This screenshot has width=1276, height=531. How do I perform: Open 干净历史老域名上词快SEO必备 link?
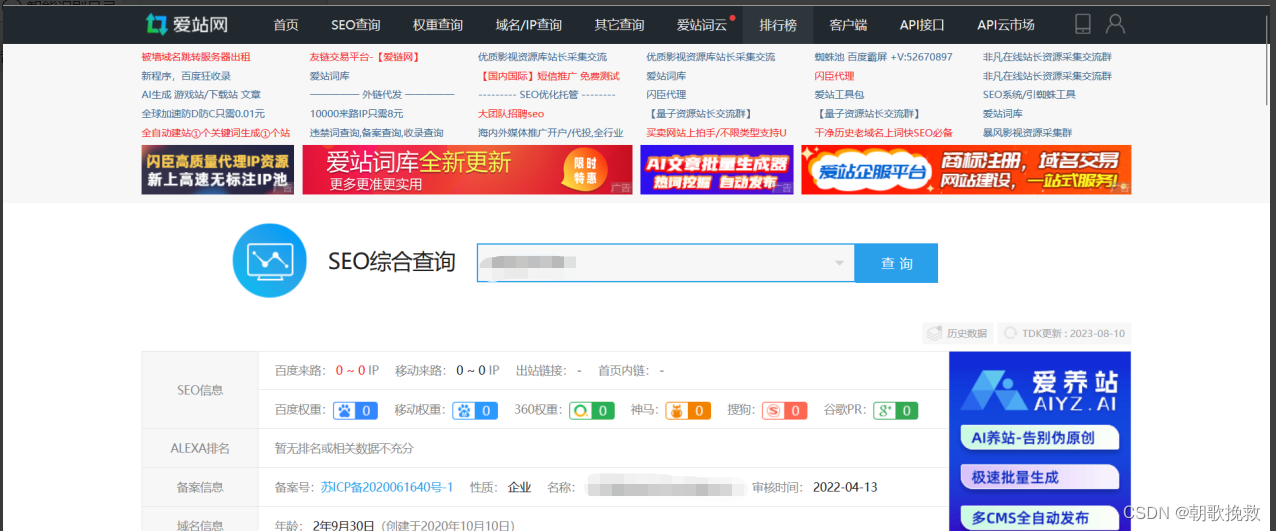(x=884, y=133)
